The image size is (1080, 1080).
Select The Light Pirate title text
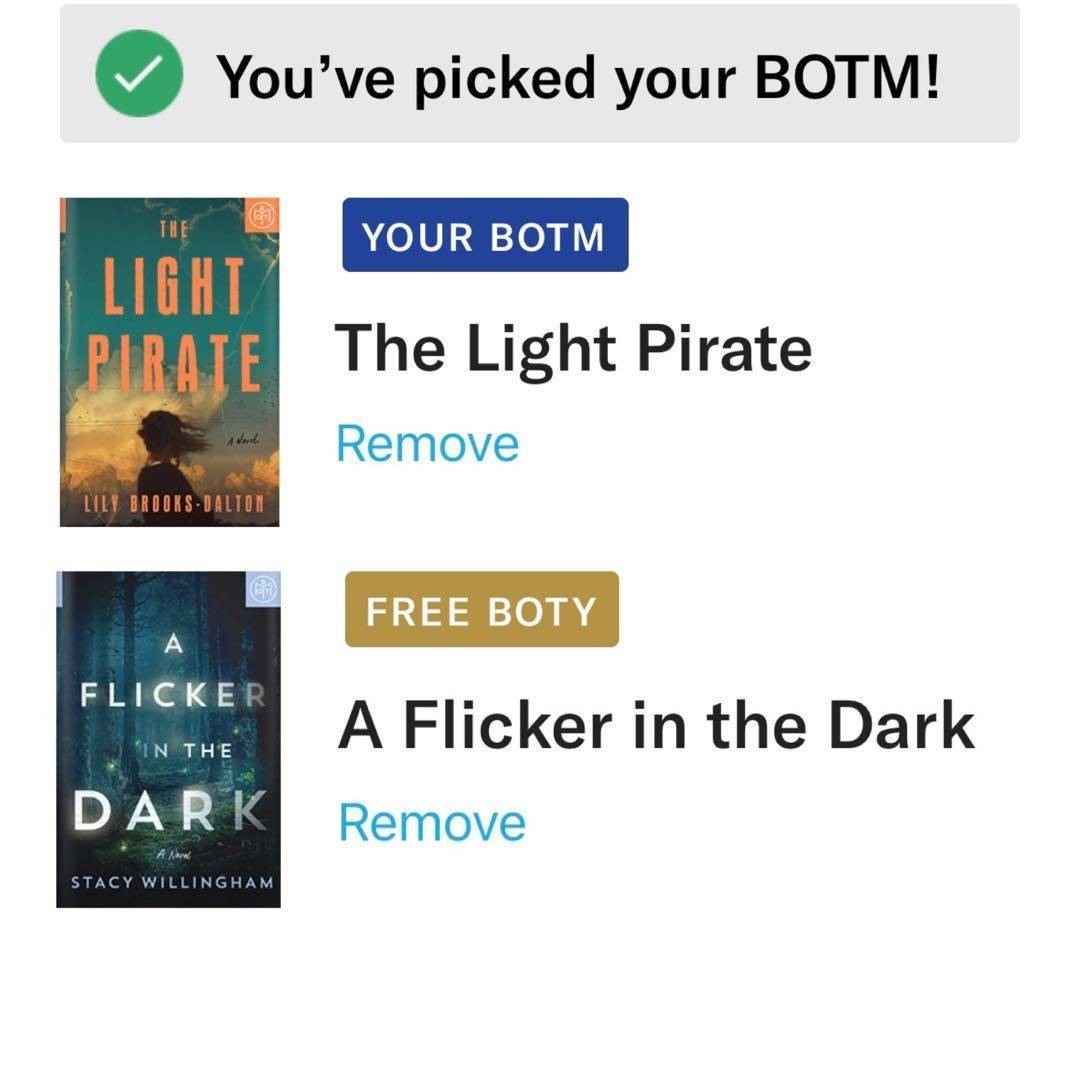[x=572, y=349]
